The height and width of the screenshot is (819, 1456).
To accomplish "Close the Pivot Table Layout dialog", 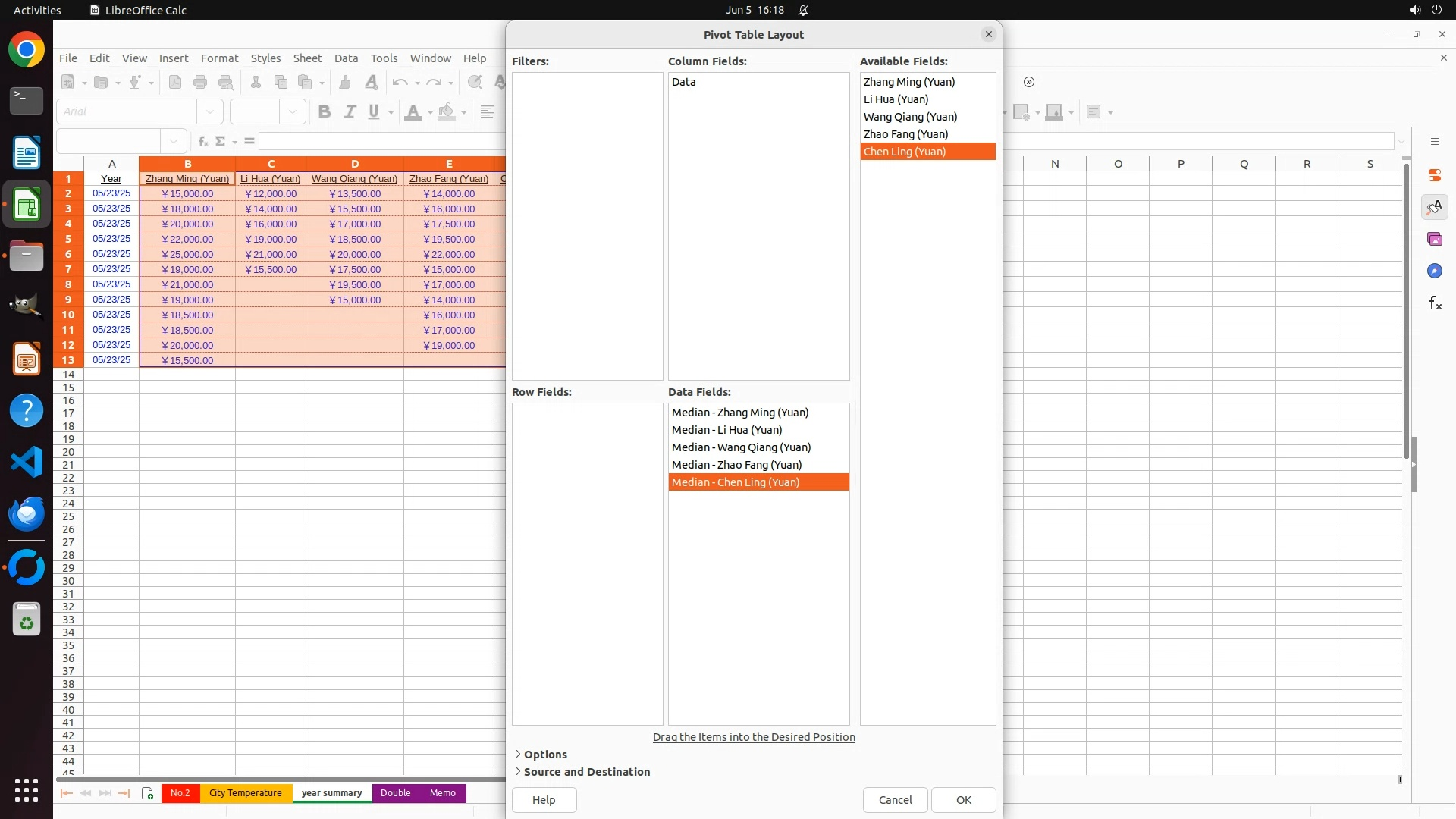I will tap(988, 34).
